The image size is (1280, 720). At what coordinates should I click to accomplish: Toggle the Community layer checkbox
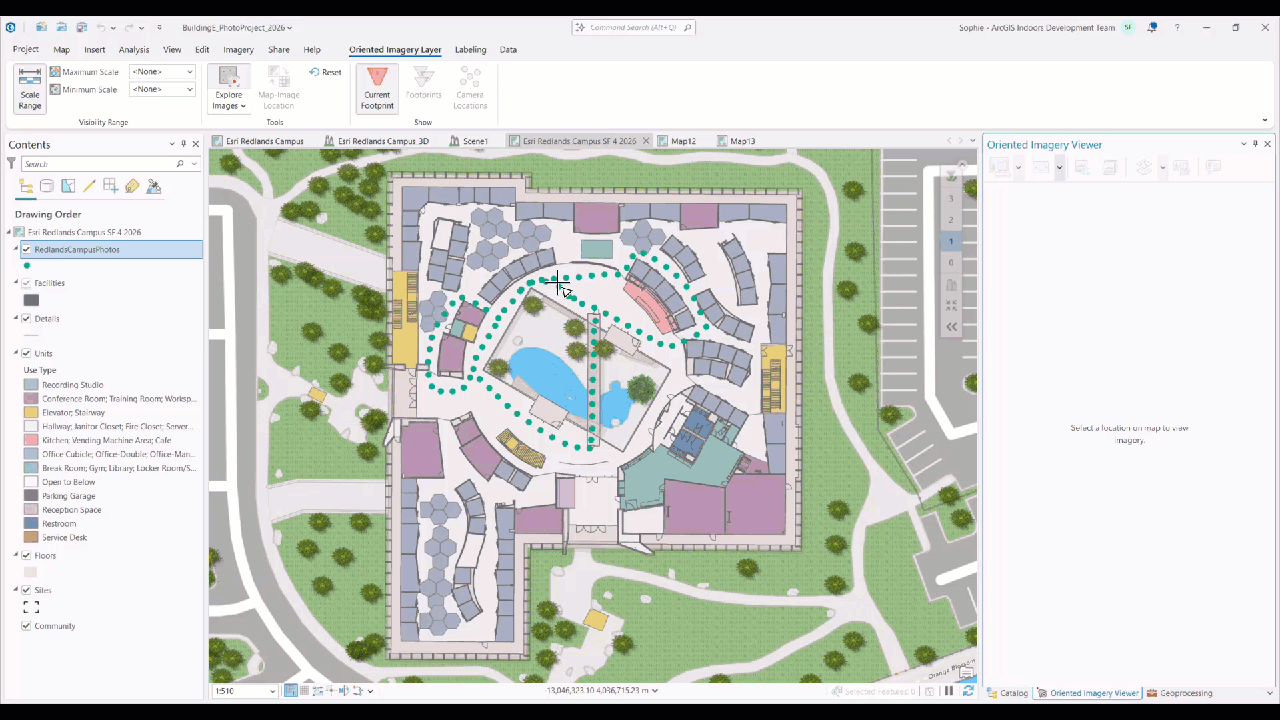pos(27,627)
